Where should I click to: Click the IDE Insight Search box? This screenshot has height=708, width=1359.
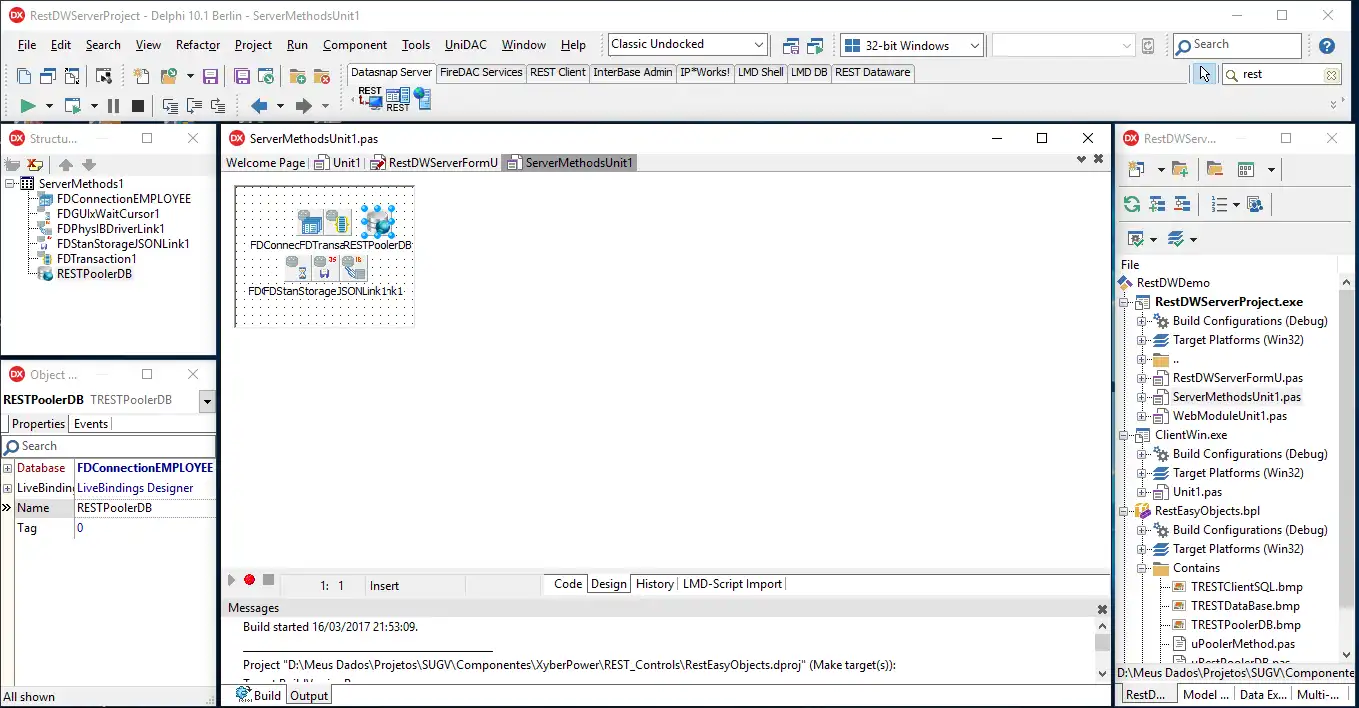(x=1237, y=45)
